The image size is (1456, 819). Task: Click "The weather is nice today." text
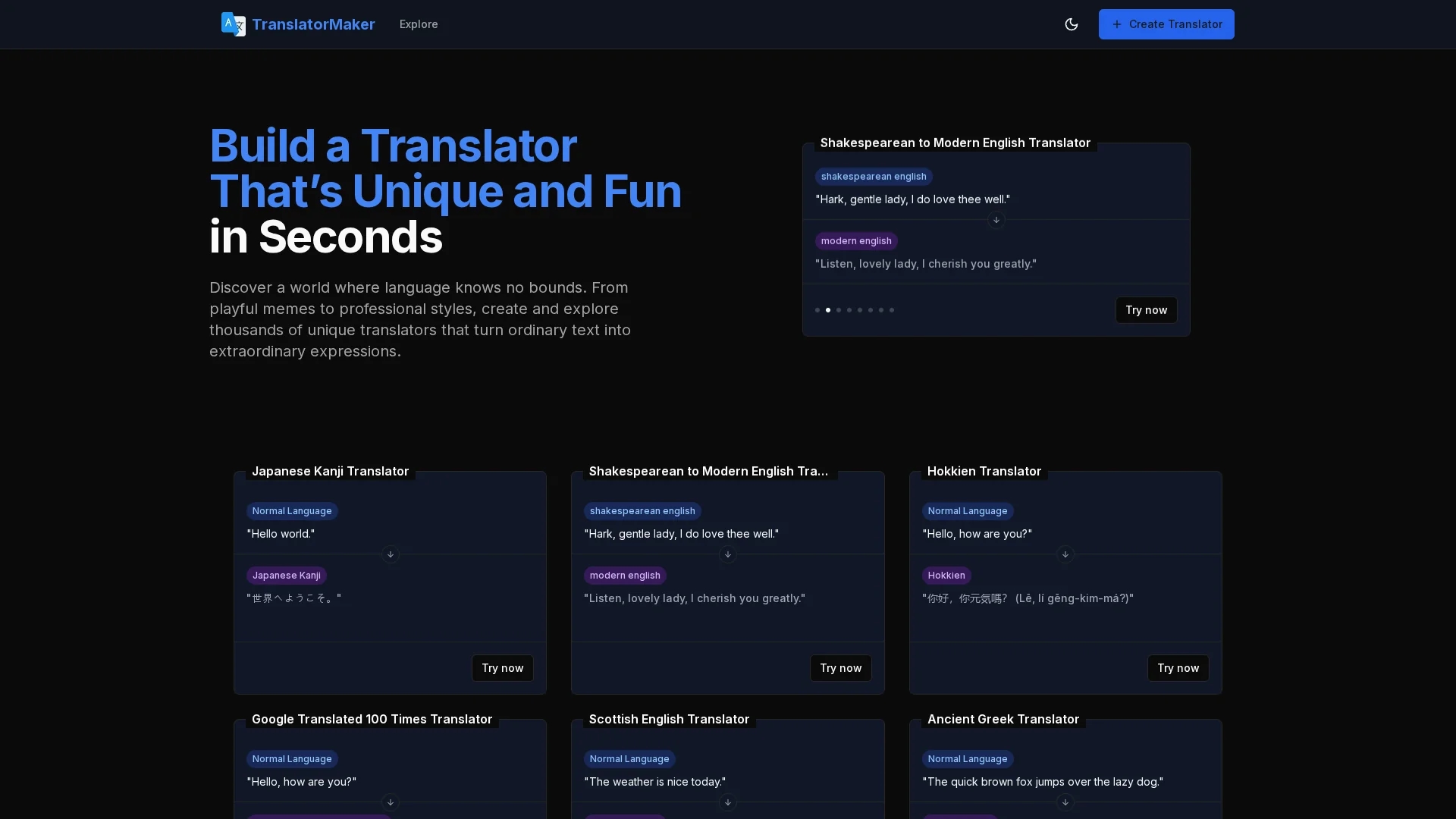[x=654, y=782]
